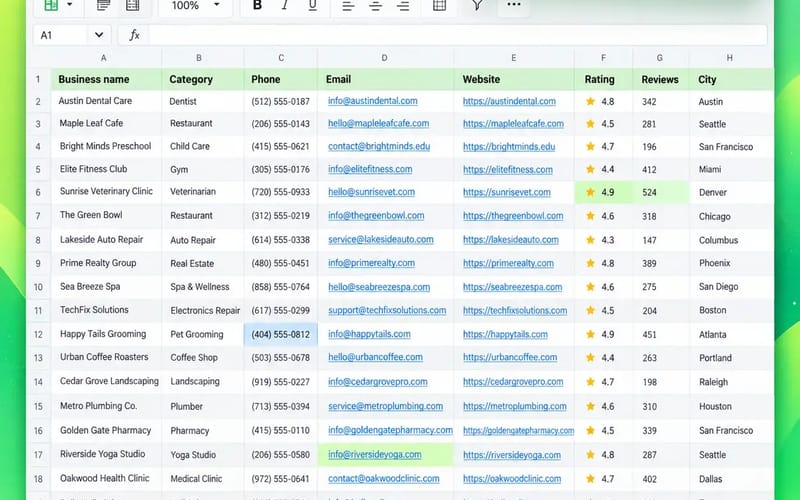Select the 'City' header cell

point(731,79)
